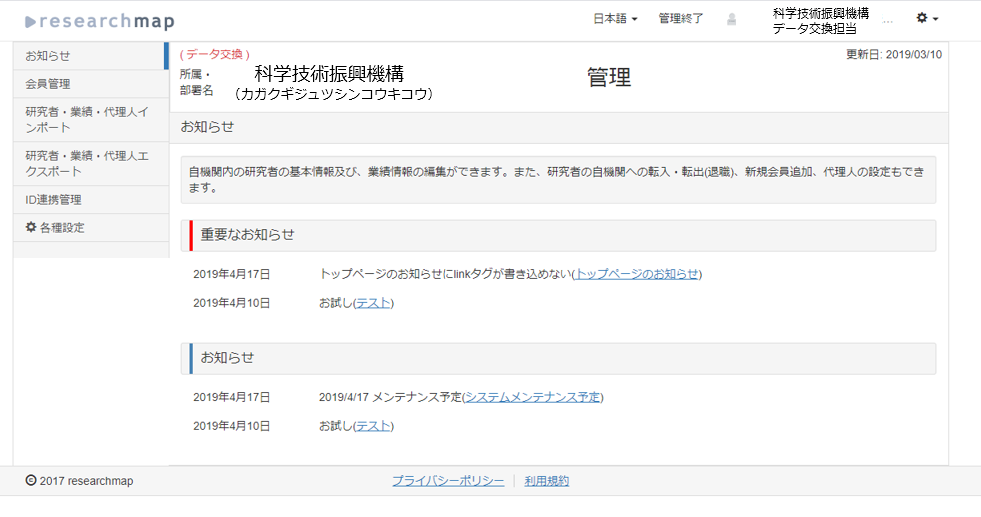Click the 科学技術振興機構 データ交換担当 user name
981x517 pixels.
coord(820,21)
